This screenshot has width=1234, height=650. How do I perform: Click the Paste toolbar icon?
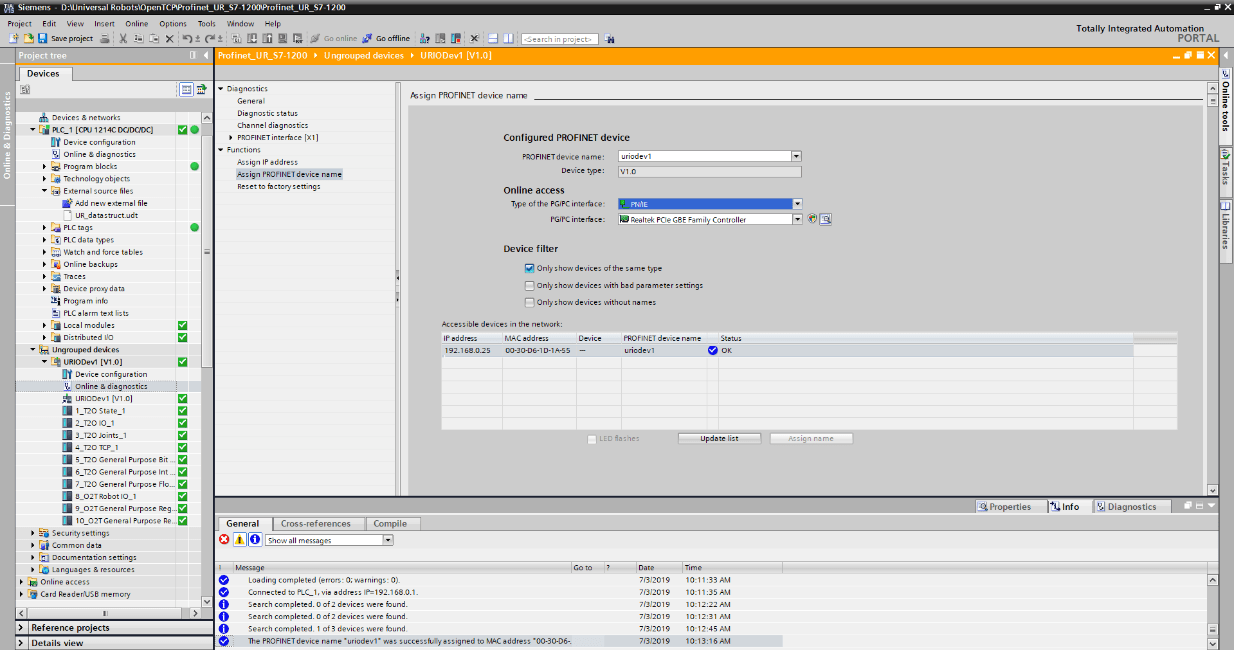pyautogui.click(x=153, y=38)
